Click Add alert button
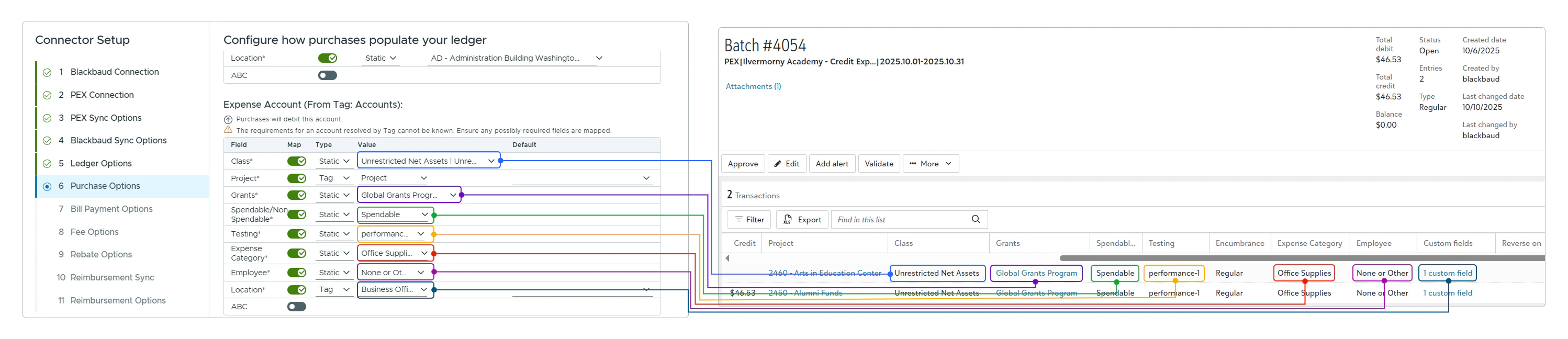The height and width of the screenshot is (339, 1568). 832,164
